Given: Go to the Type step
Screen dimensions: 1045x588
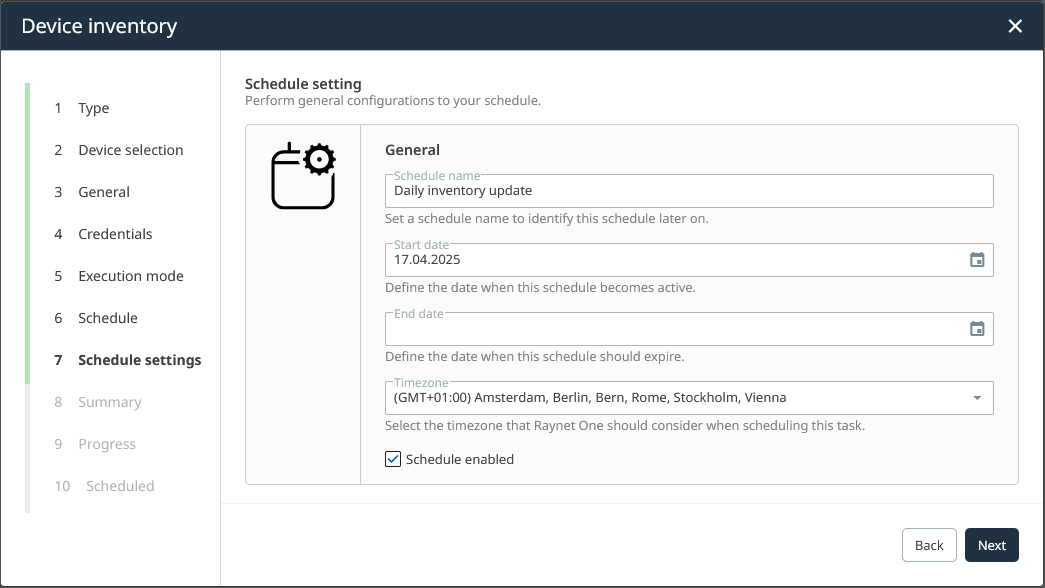Looking at the screenshot, I should tap(94, 108).
